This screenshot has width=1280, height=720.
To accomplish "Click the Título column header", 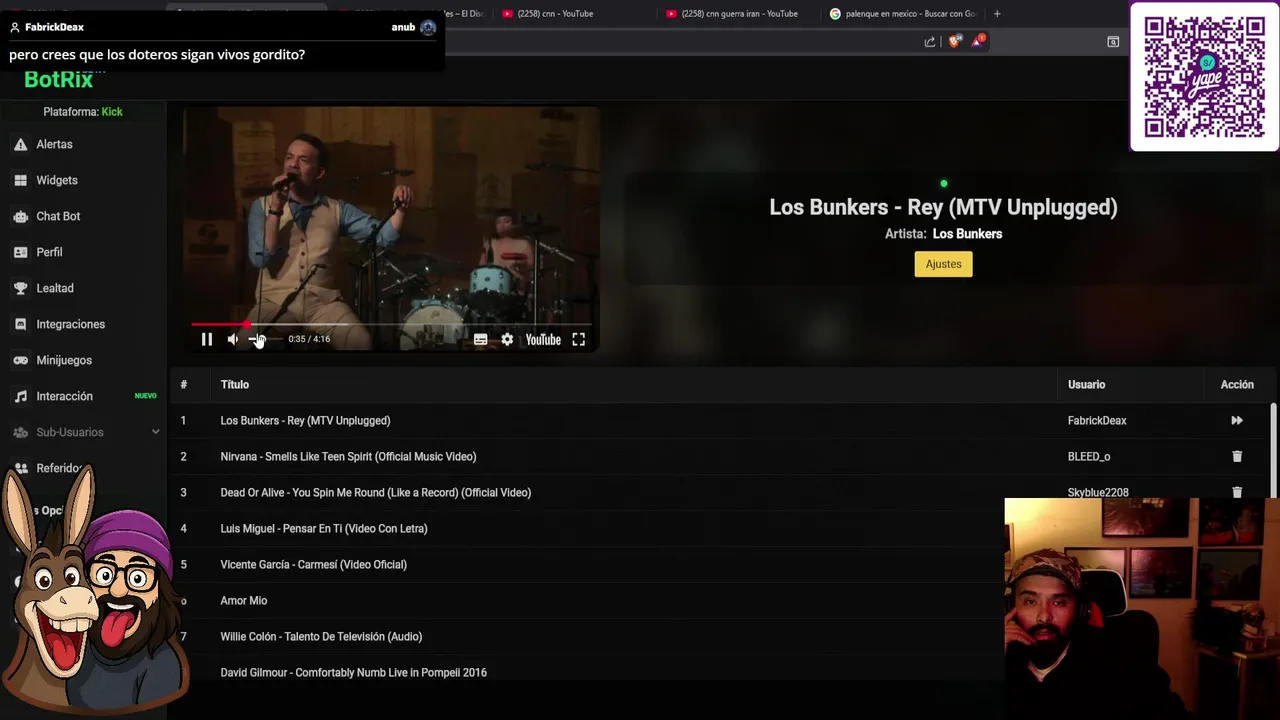I will click(234, 385).
